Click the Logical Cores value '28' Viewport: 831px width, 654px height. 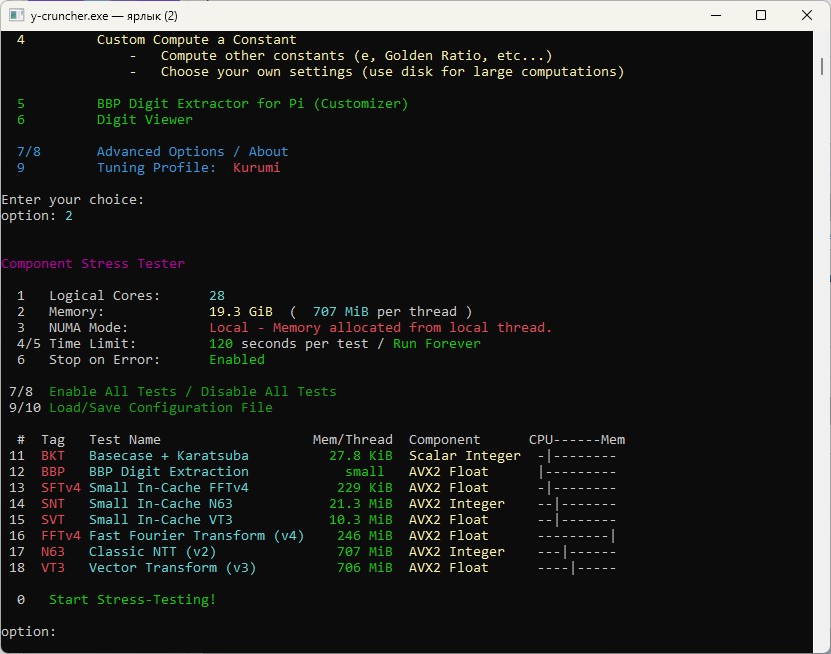coord(217,296)
